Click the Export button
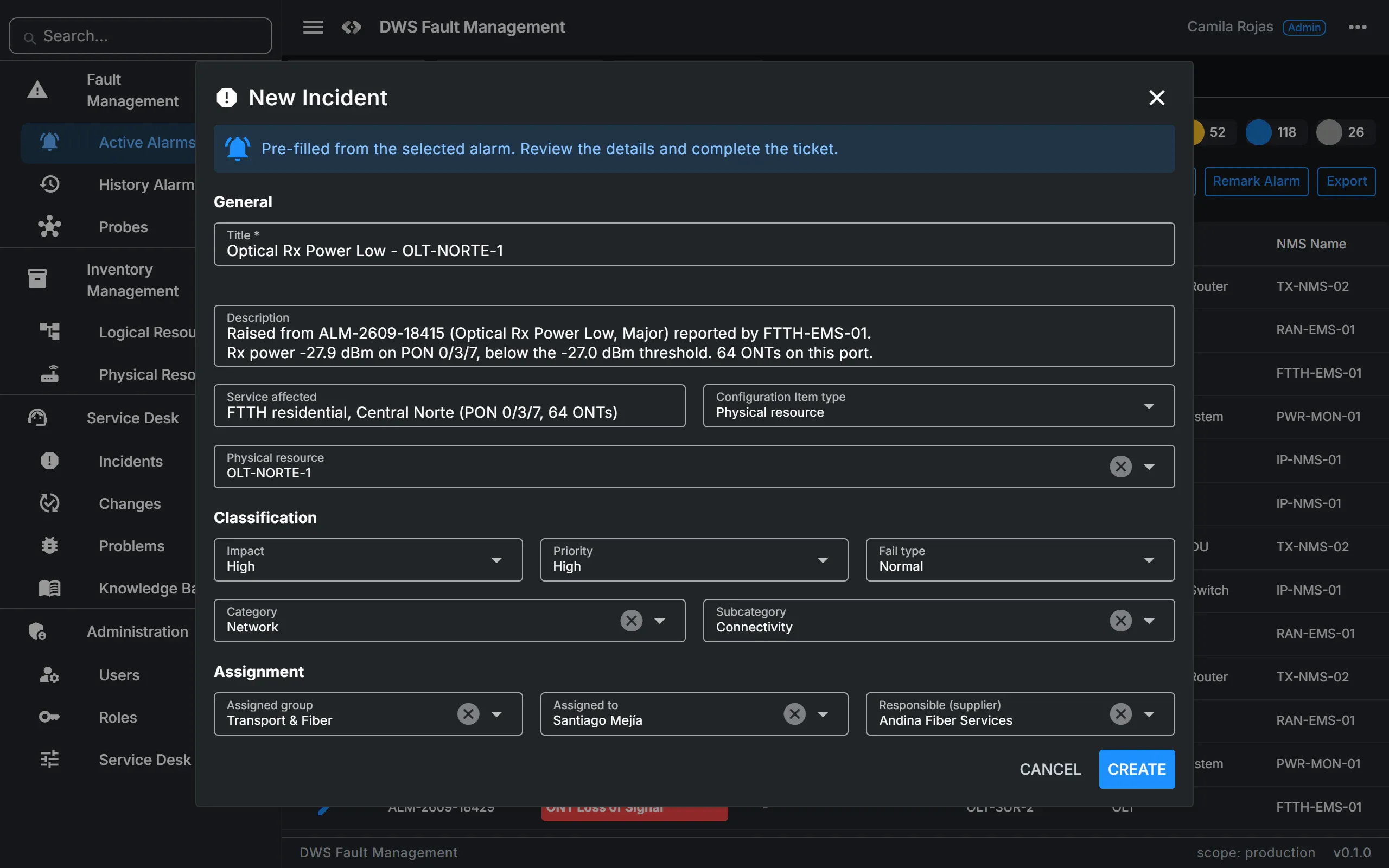Screen dimensions: 1389x868 point(1346,181)
